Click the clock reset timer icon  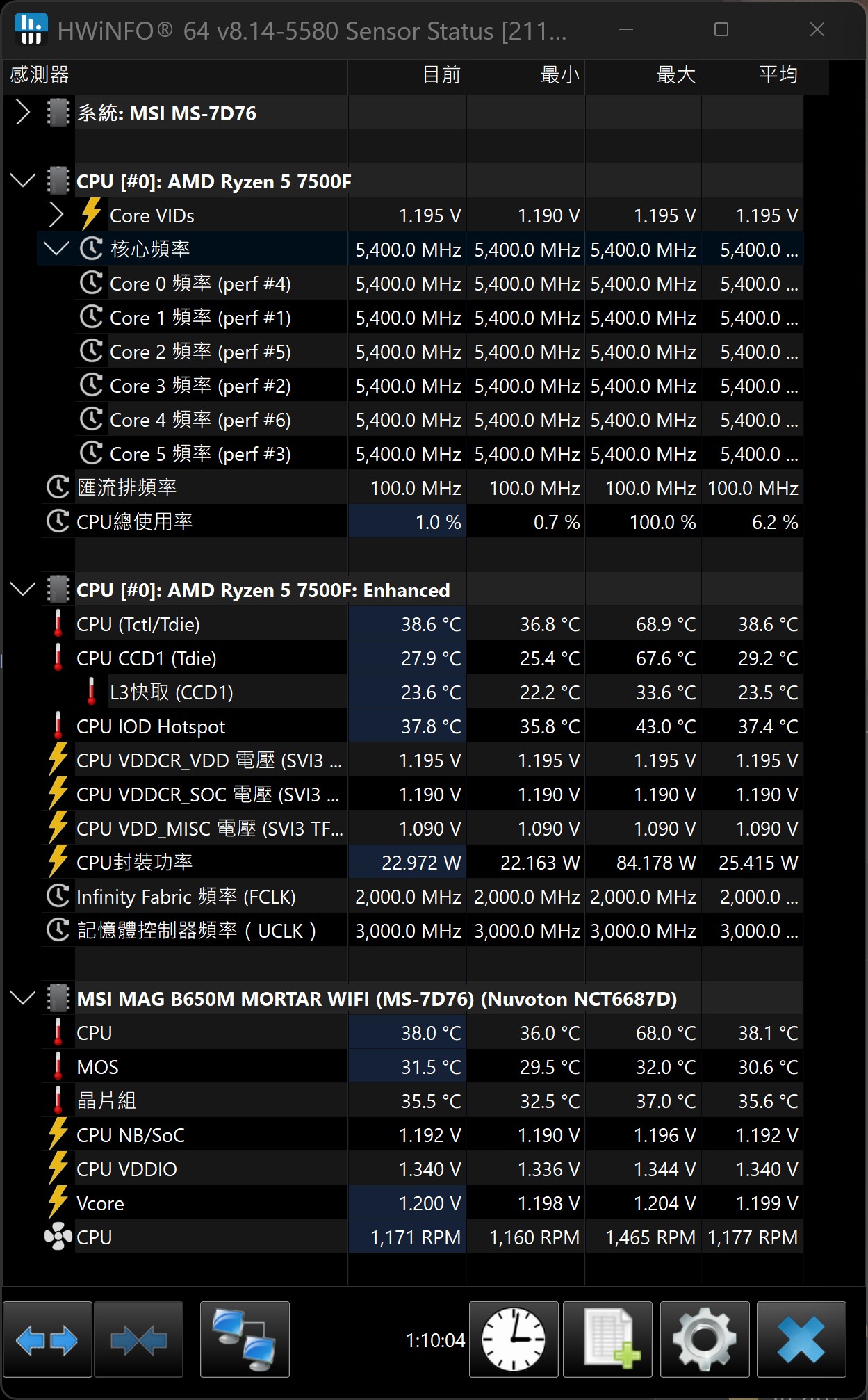coord(514,1340)
